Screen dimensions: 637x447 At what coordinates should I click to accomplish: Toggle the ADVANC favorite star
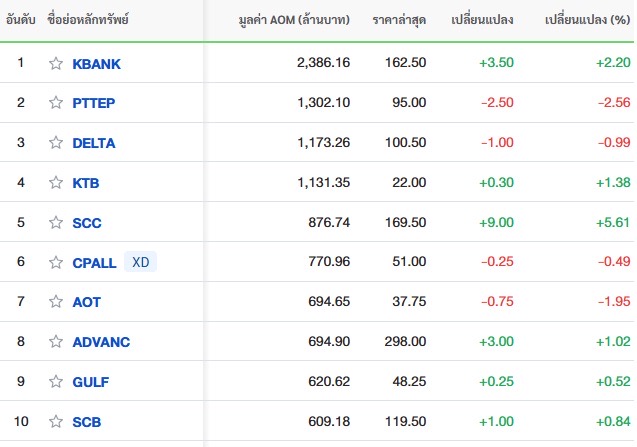56,342
